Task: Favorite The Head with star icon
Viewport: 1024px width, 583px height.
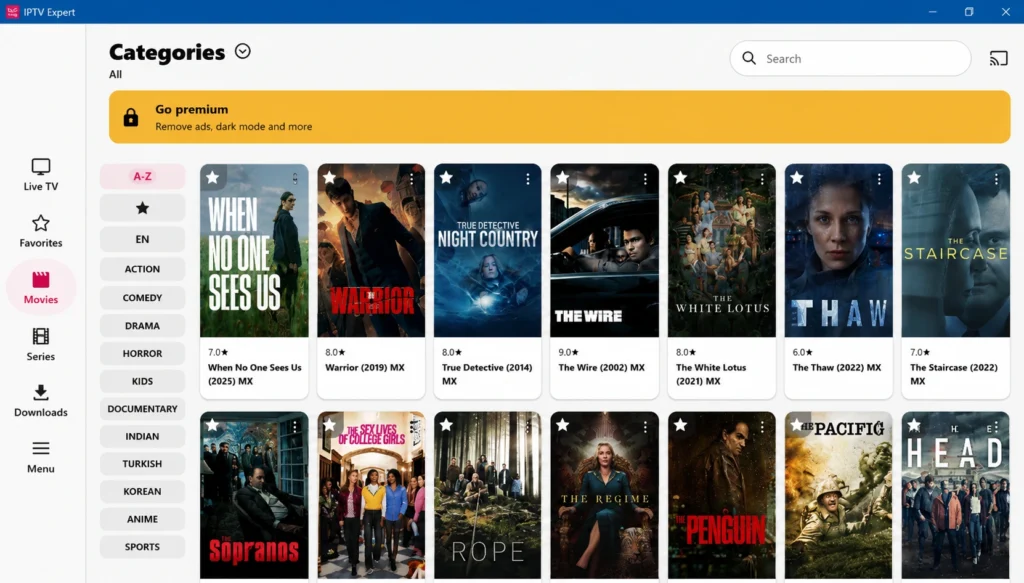Action: pos(914,425)
